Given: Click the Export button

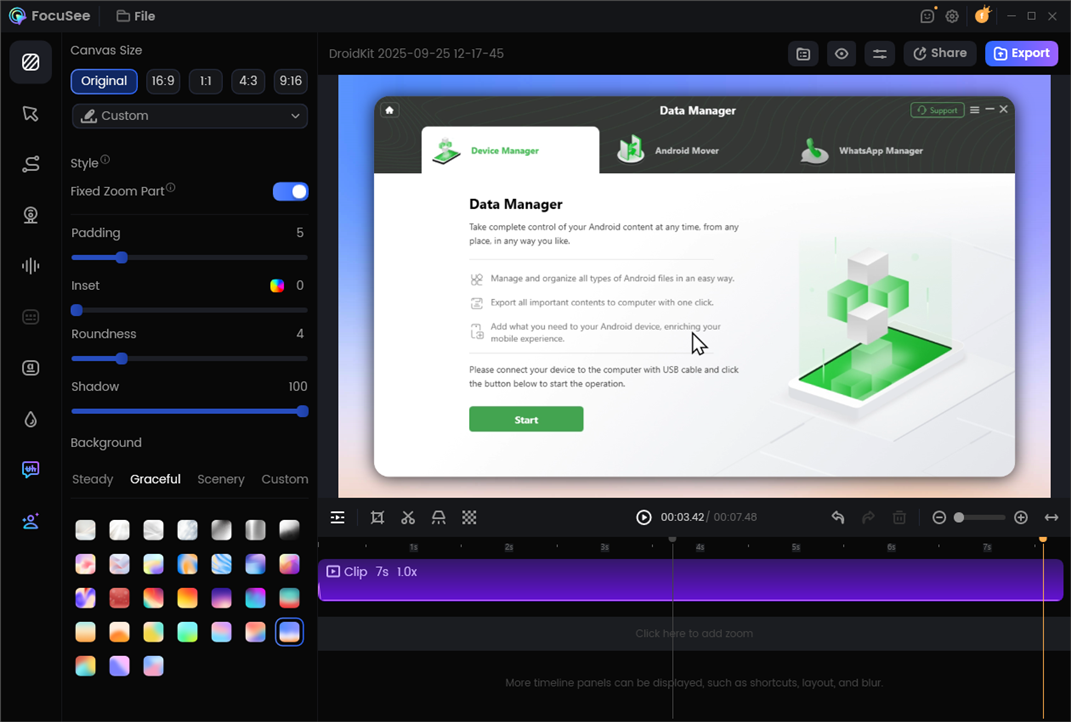Looking at the screenshot, I should coord(1021,53).
